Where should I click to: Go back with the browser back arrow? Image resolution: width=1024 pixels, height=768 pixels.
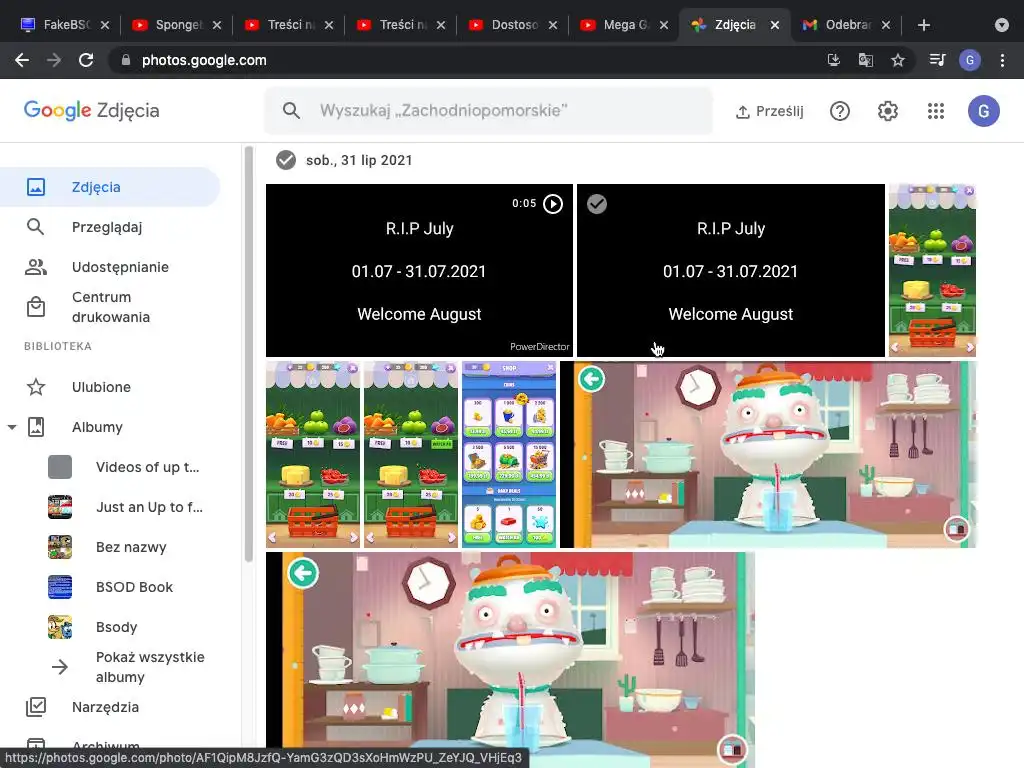point(22,60)
